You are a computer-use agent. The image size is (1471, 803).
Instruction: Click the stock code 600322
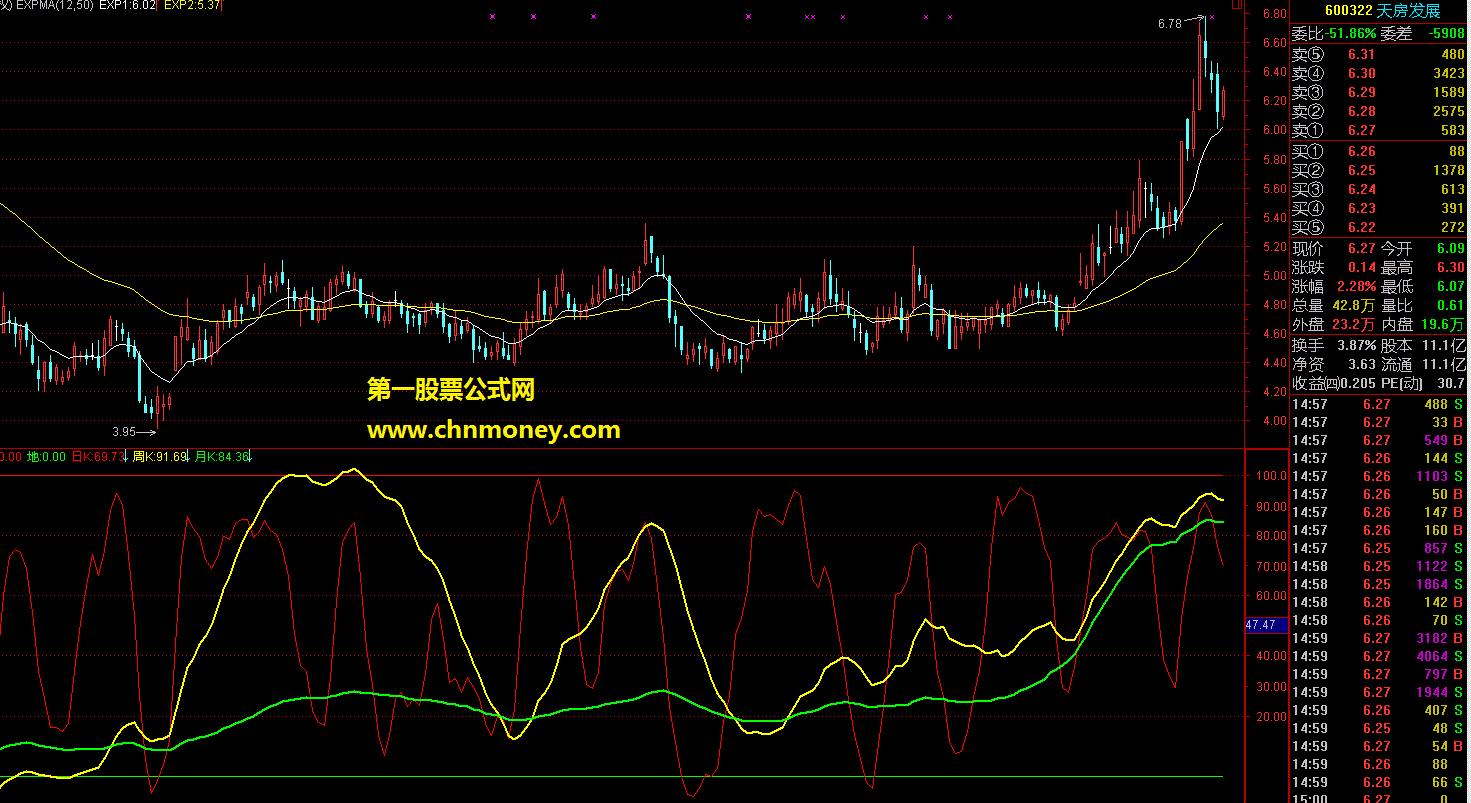click(x=1348, y=11)
